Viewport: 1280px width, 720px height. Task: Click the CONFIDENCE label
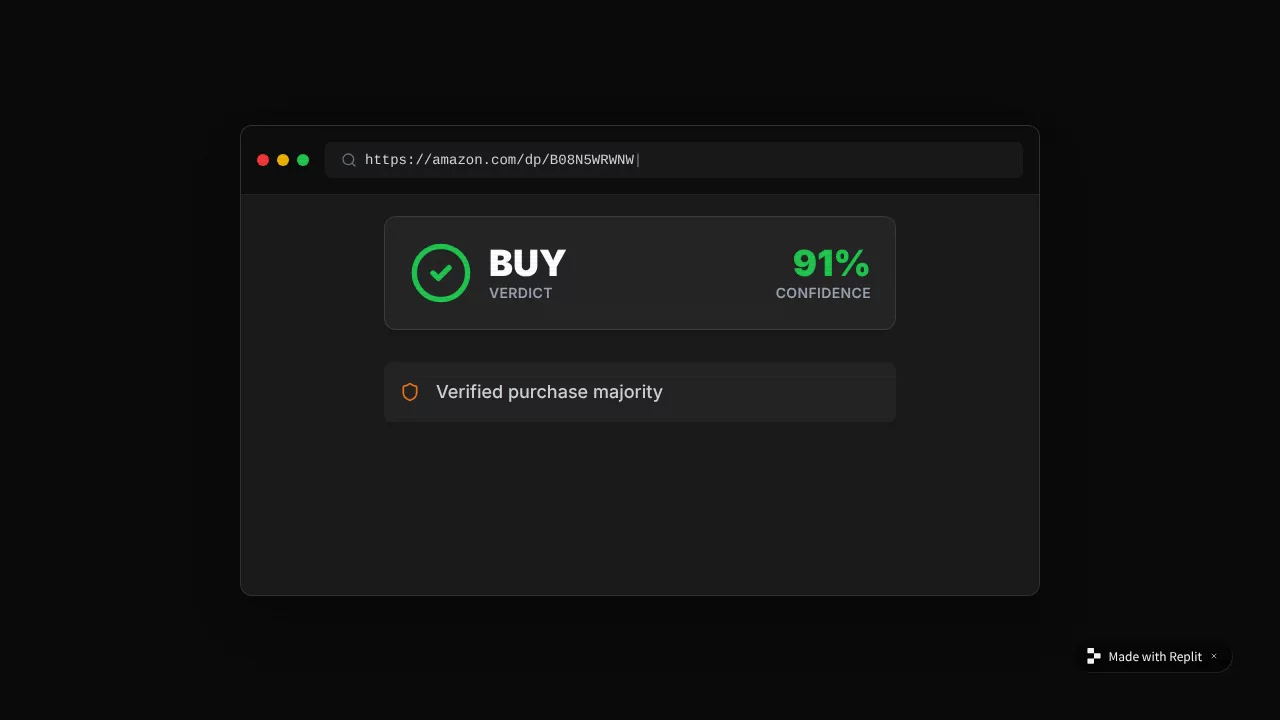click(x=823, y=293)
